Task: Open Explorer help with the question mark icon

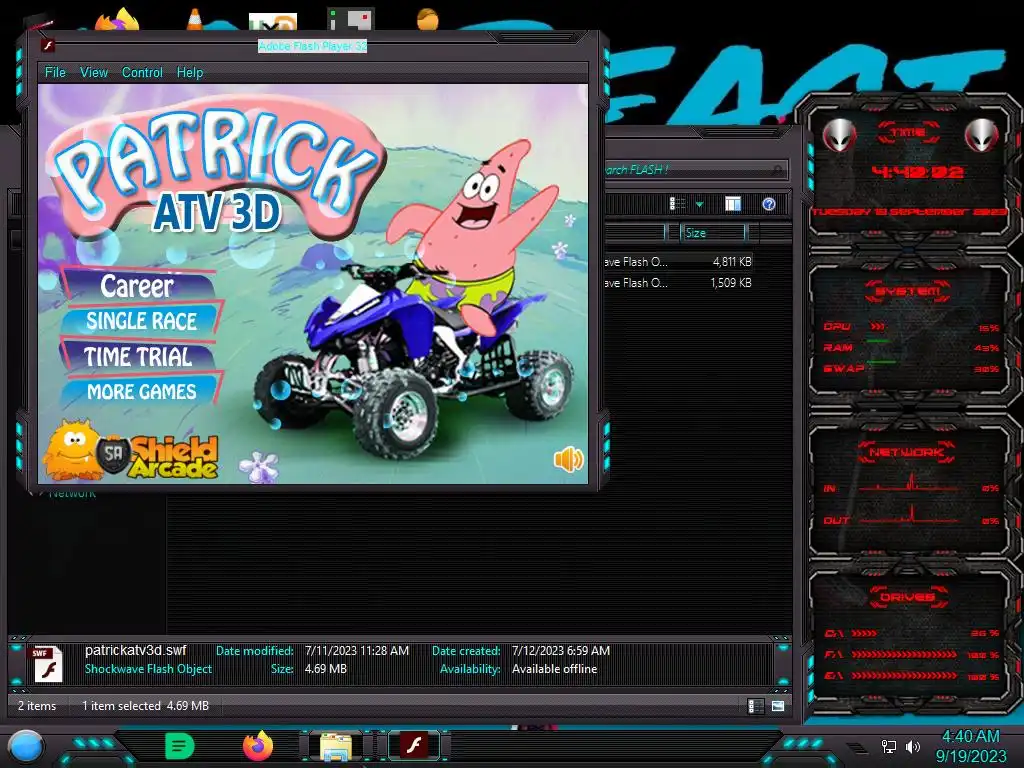Action: (x=769, y=204)
